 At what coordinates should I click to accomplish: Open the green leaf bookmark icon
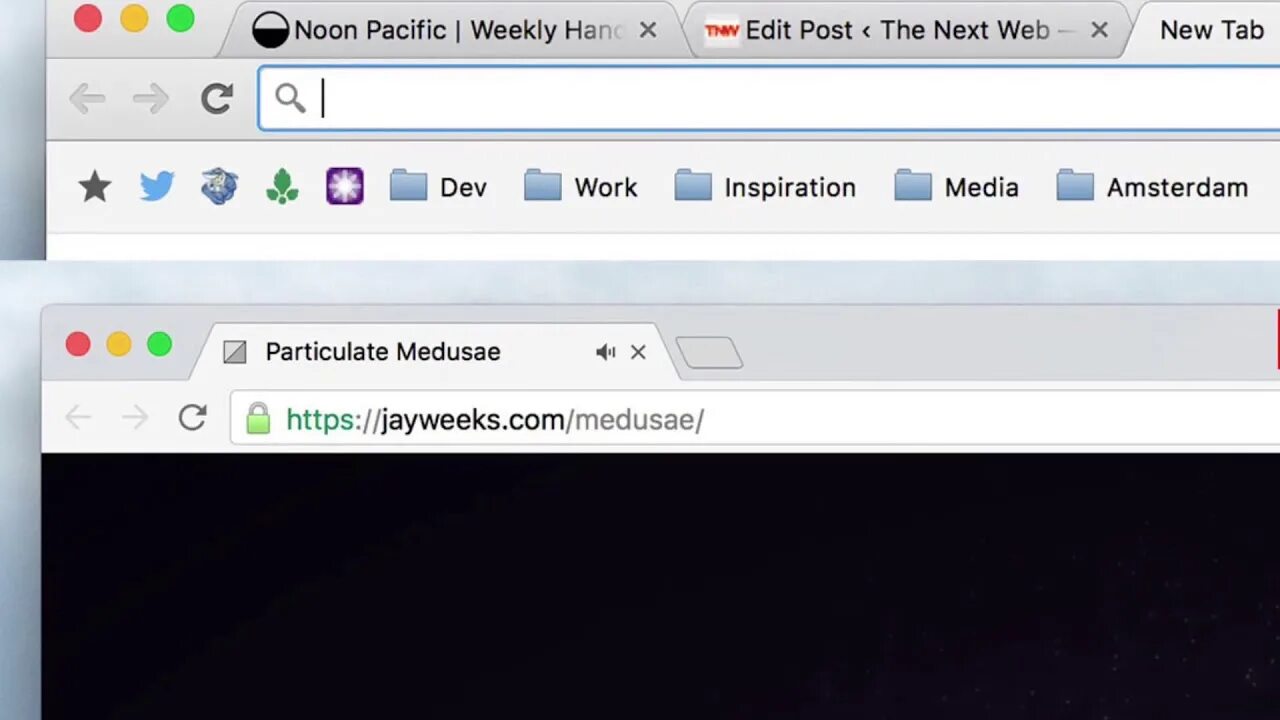(282, 186)
